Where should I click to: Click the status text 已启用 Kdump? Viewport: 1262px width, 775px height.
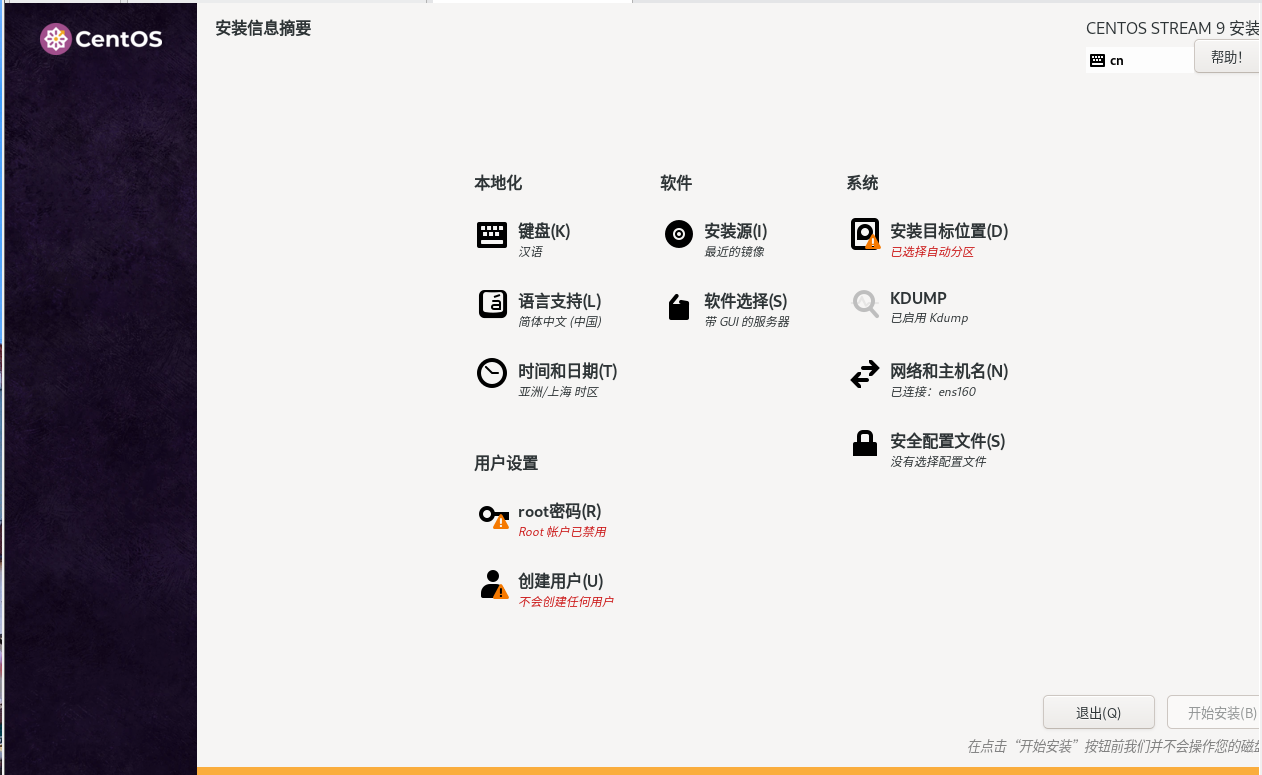click(x=929, y=318)
